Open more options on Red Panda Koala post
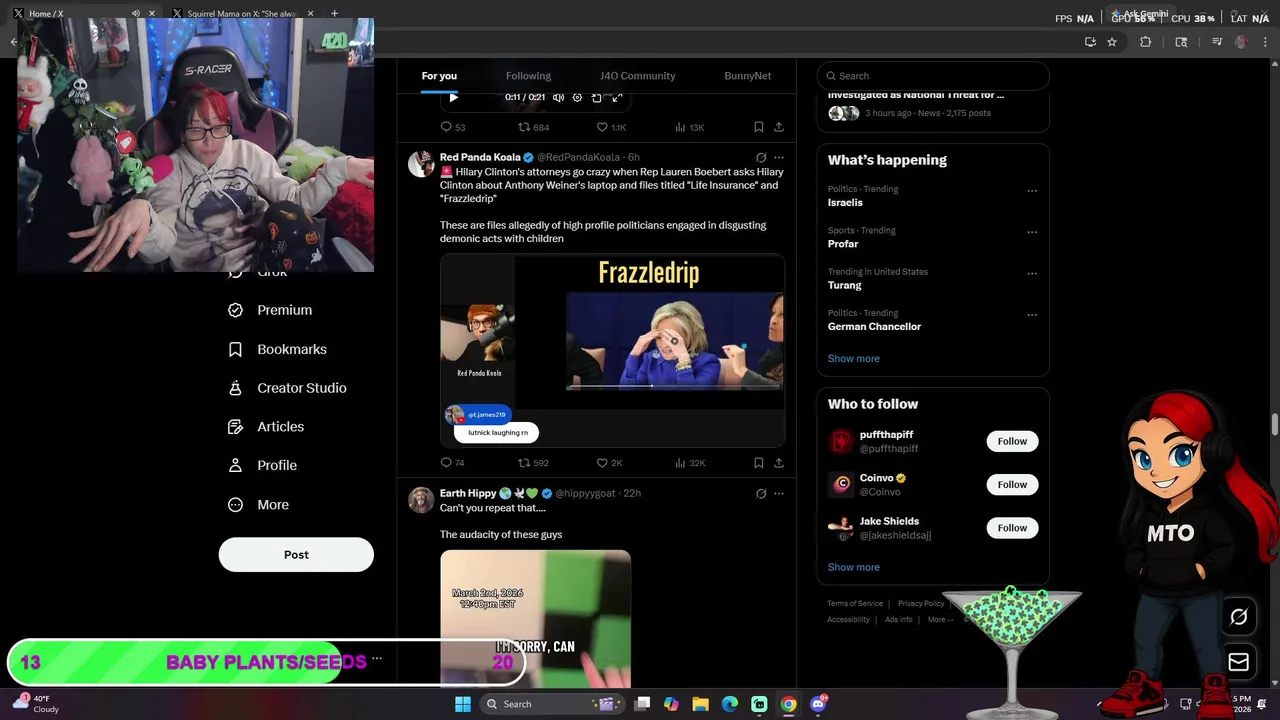The height and width of the screenshot is (720, 1280). point(779,158)
